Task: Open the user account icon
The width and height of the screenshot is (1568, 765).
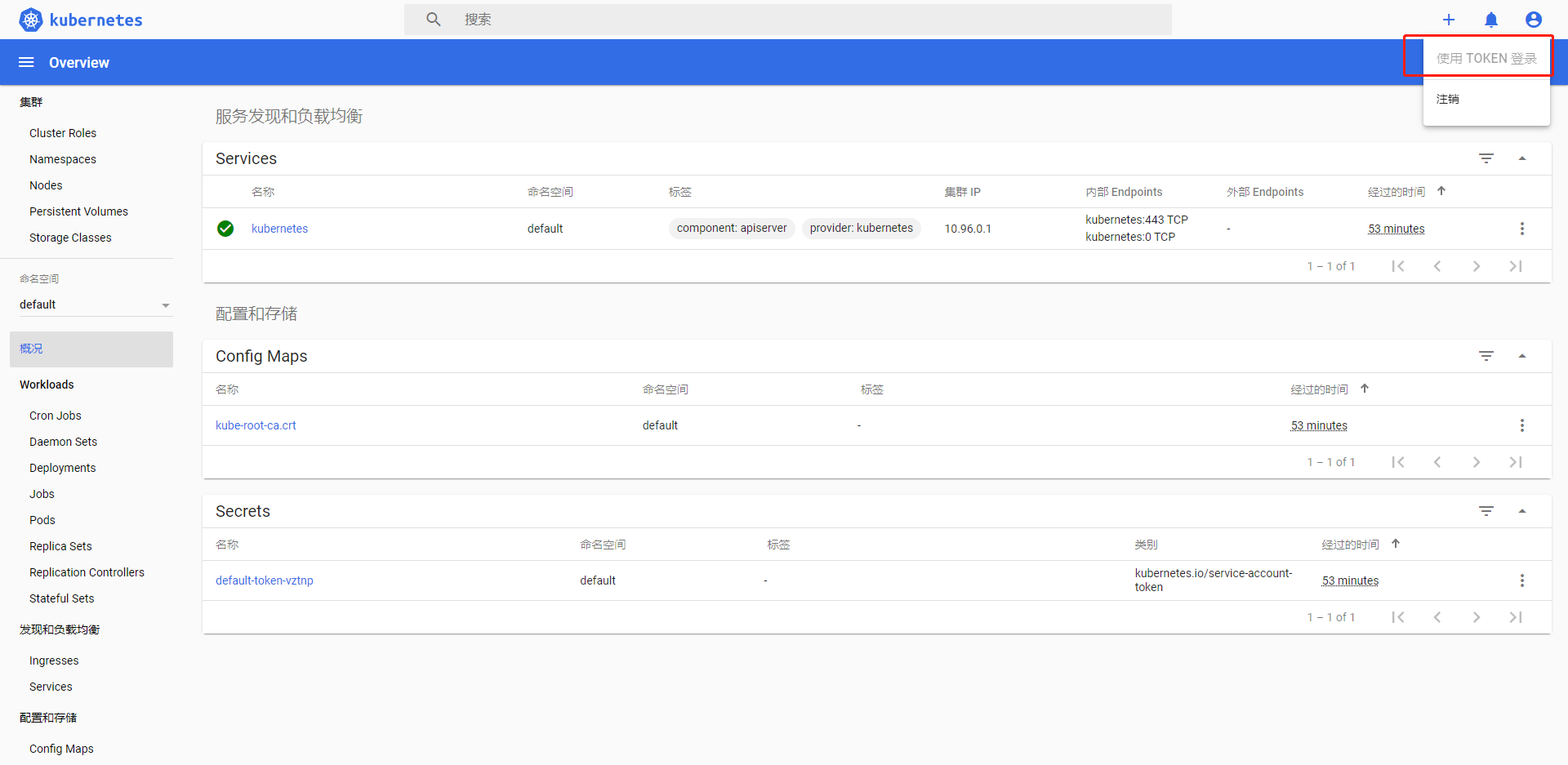Action: coord(1534,20)
